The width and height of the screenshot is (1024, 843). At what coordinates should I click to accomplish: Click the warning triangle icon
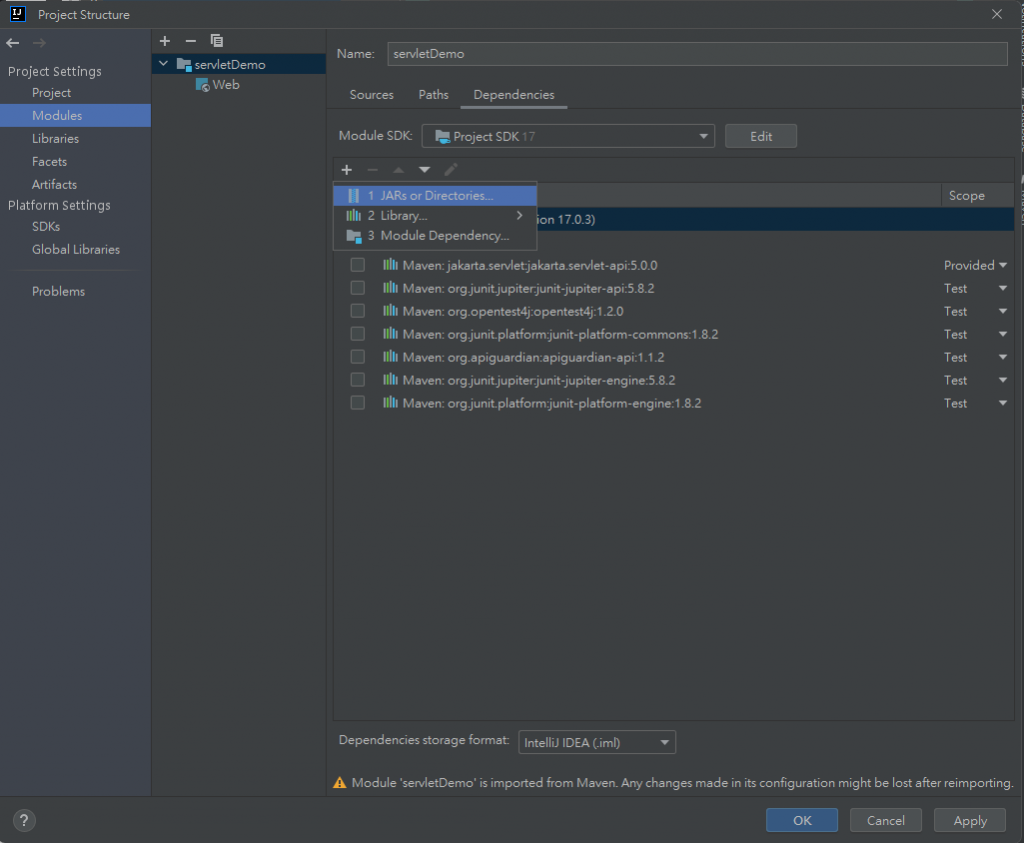pyautogui.click(x=340, y=782)
